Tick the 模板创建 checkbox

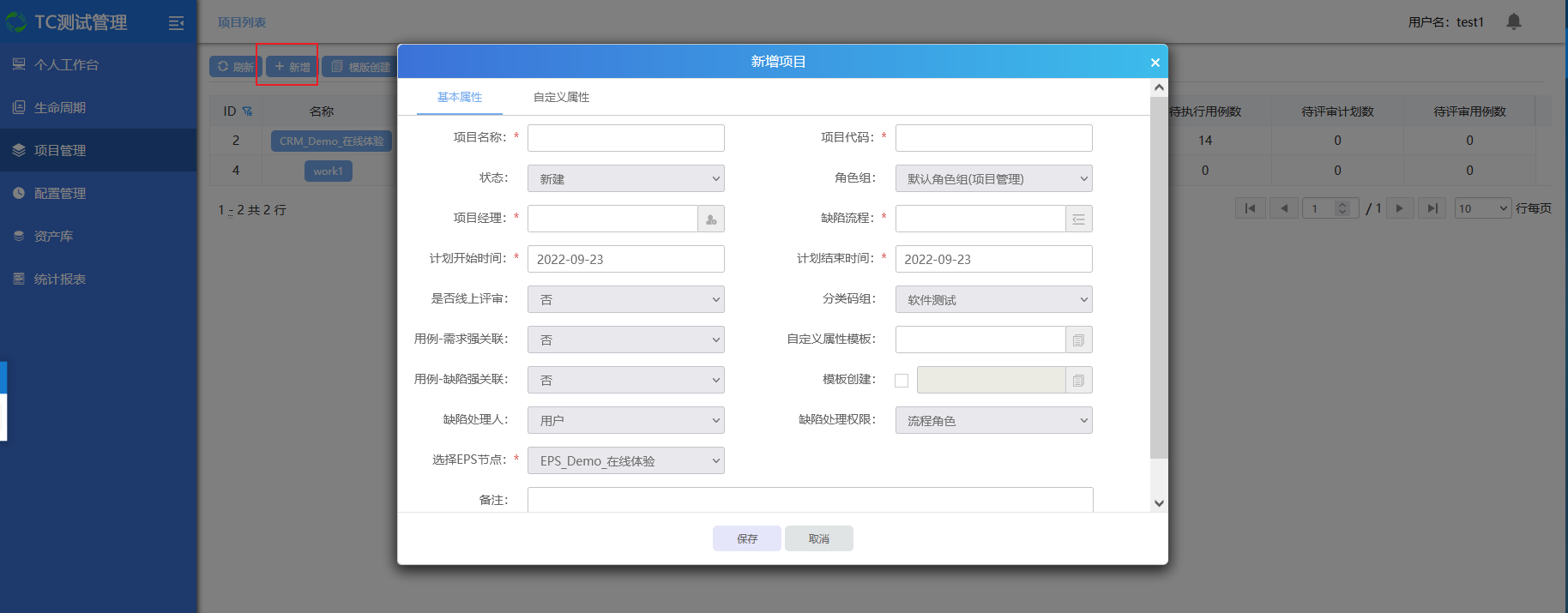(x=902, y=381)
